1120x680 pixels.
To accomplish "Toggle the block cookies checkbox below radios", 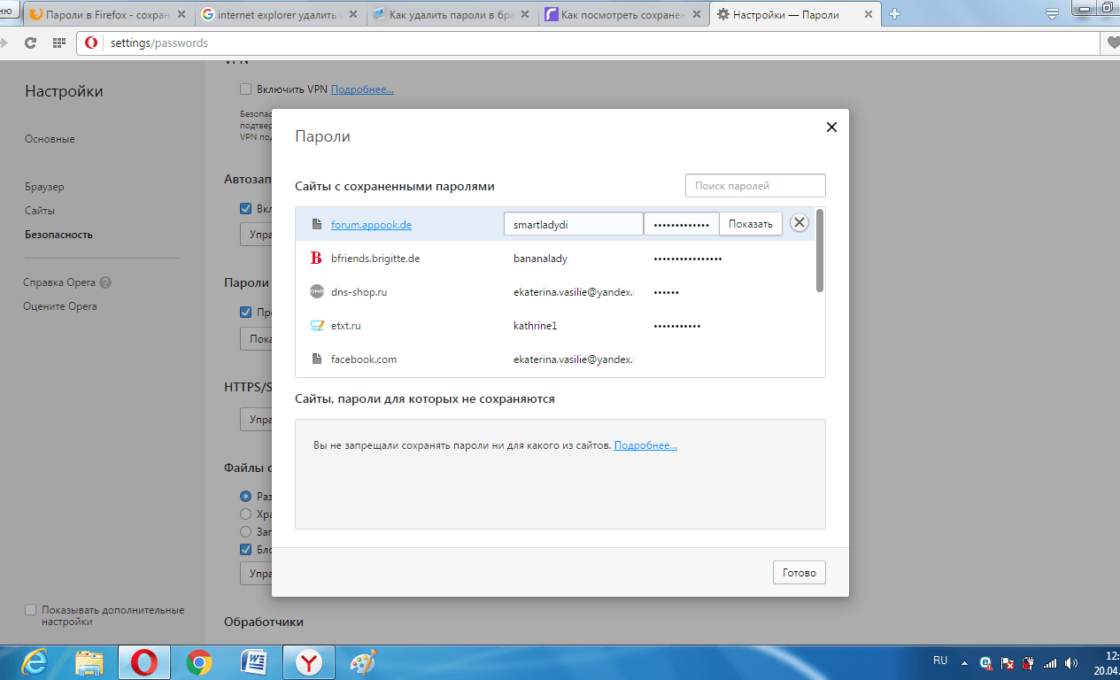I will click(x=246, y=549).
